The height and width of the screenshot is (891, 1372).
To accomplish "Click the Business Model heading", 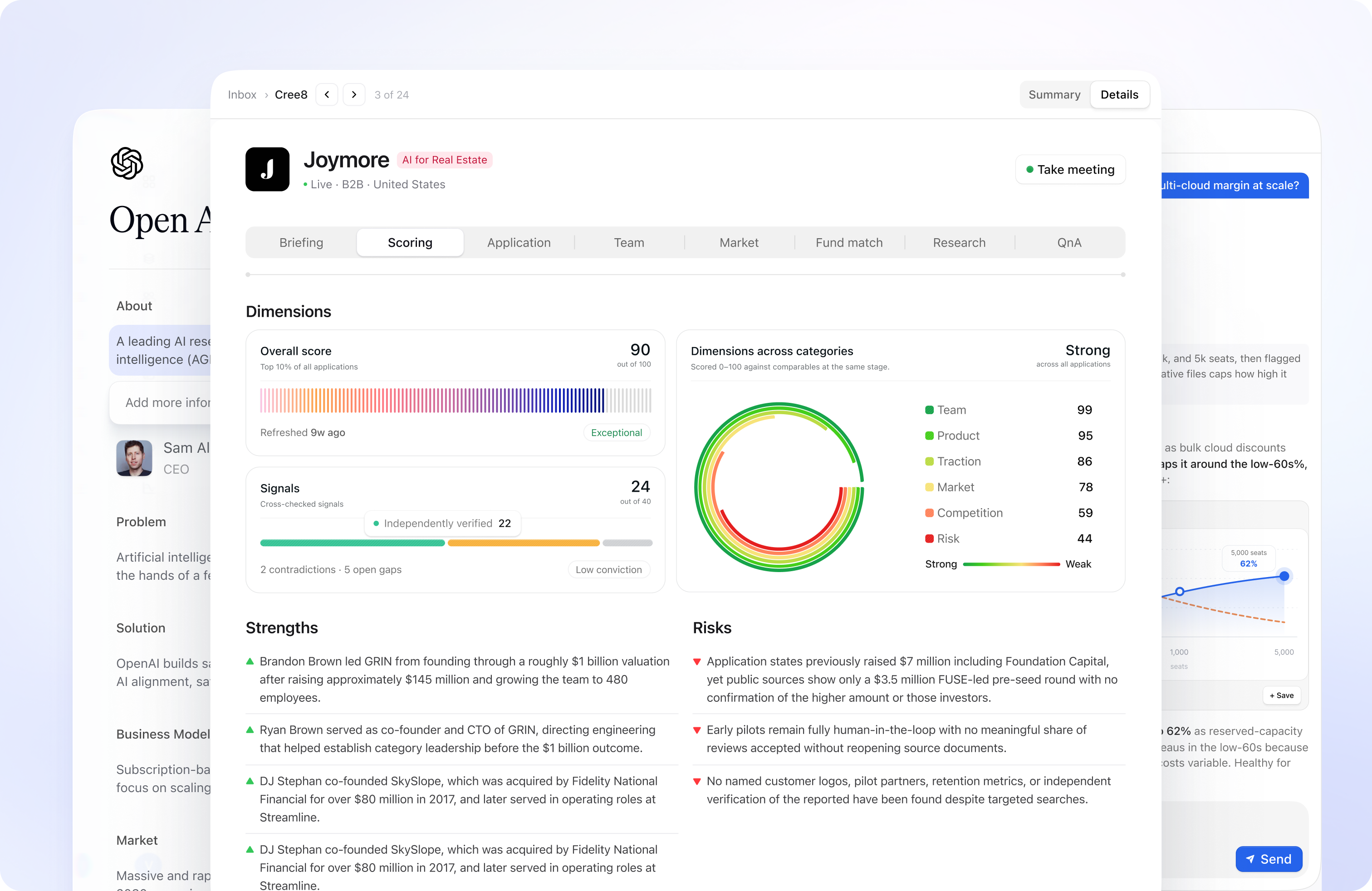I will (x=163, y=734).
